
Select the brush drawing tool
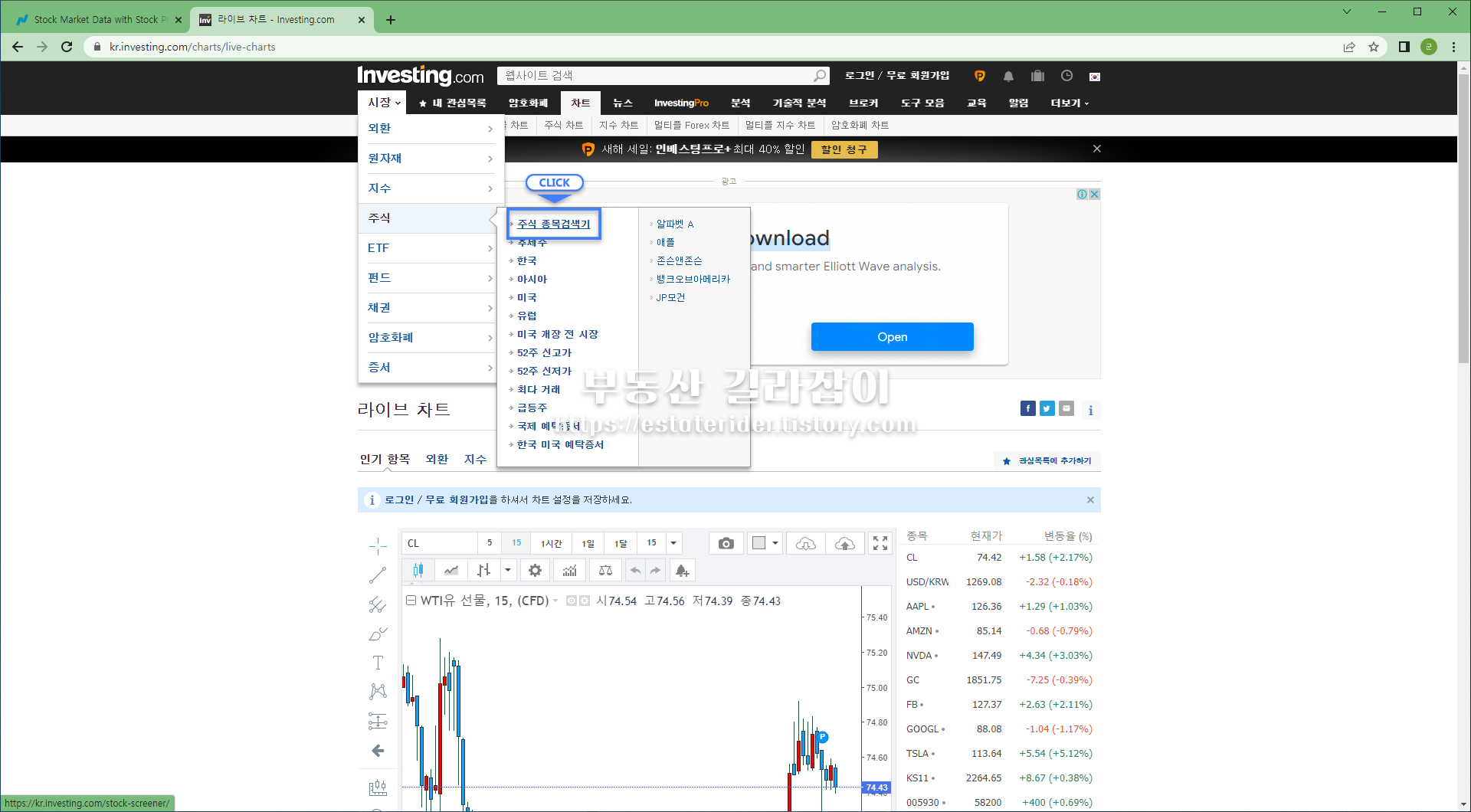coord(378,634)
